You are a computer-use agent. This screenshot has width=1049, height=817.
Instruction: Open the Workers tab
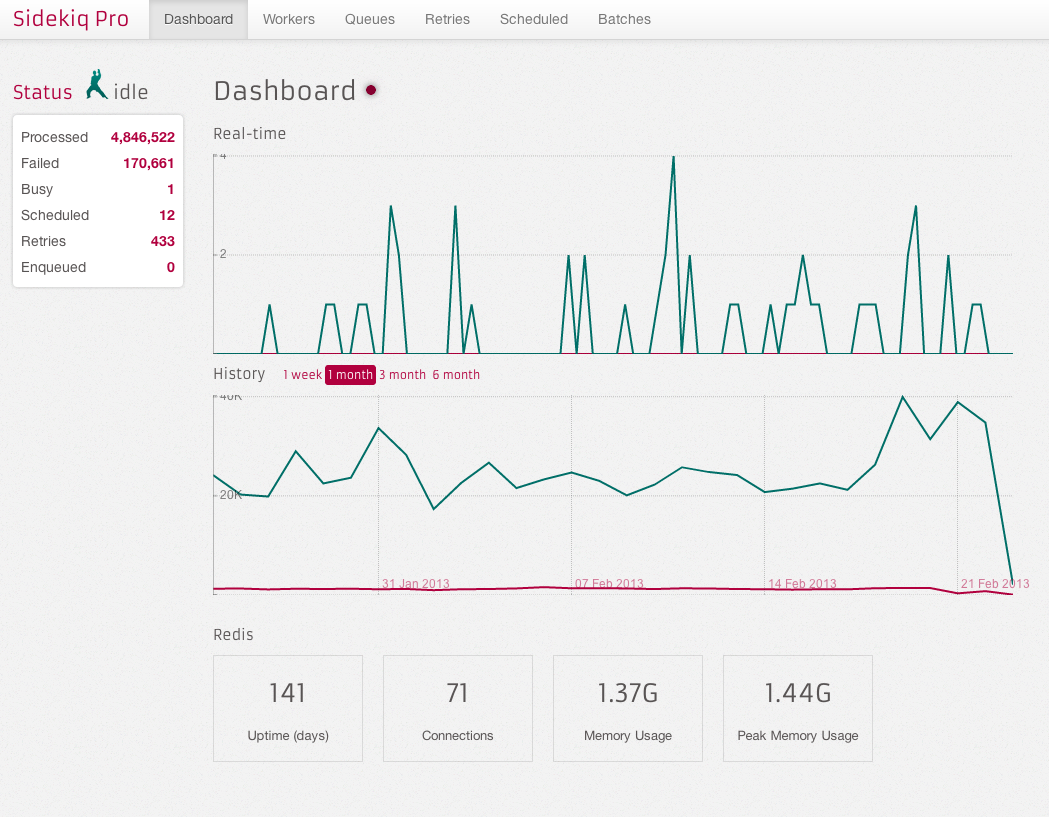288,19
